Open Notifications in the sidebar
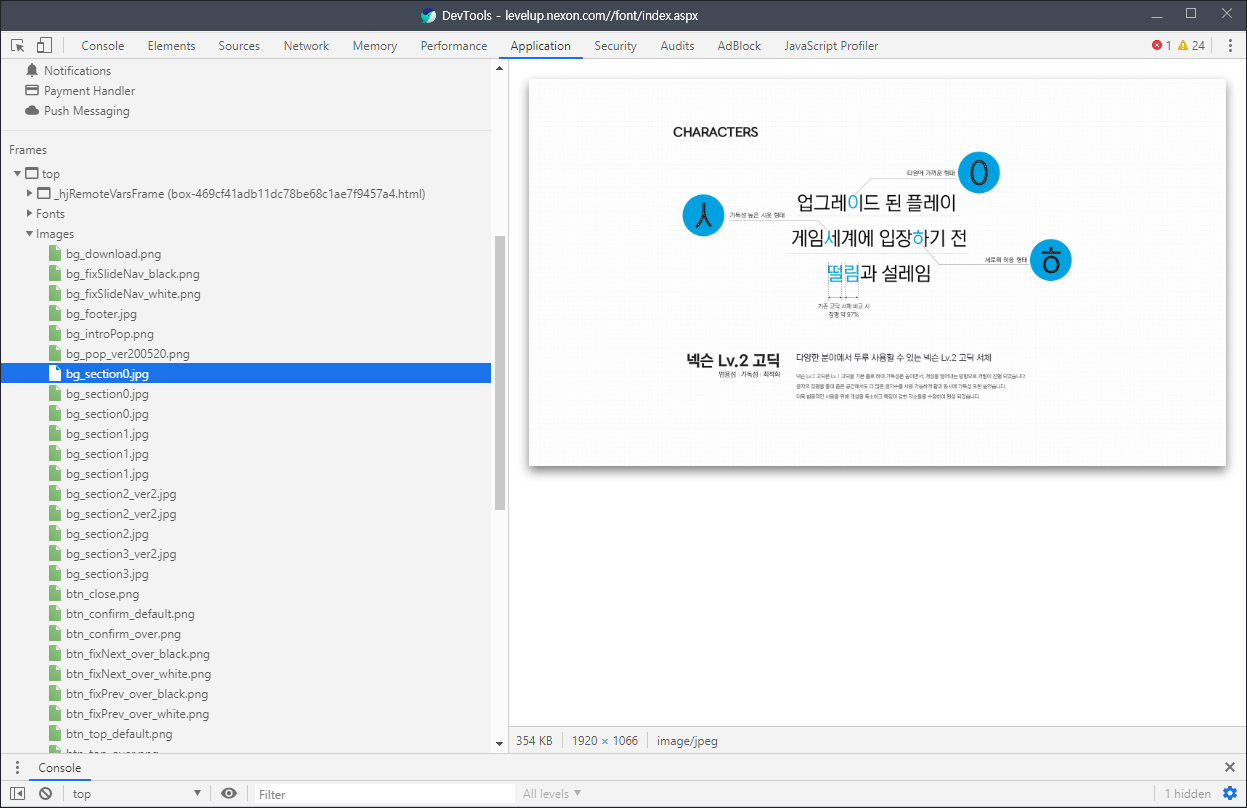This screenshot has width=1247, height=808. 77,71
